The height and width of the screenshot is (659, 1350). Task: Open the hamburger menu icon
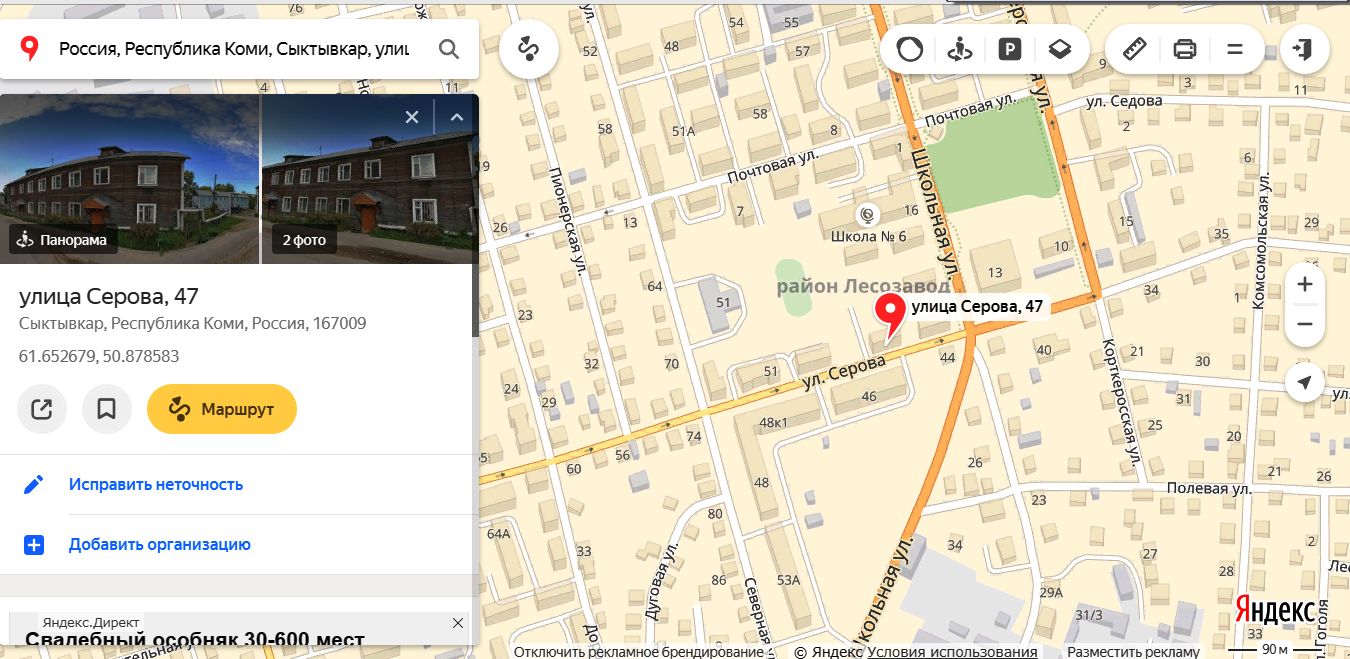click(1234, 49)
